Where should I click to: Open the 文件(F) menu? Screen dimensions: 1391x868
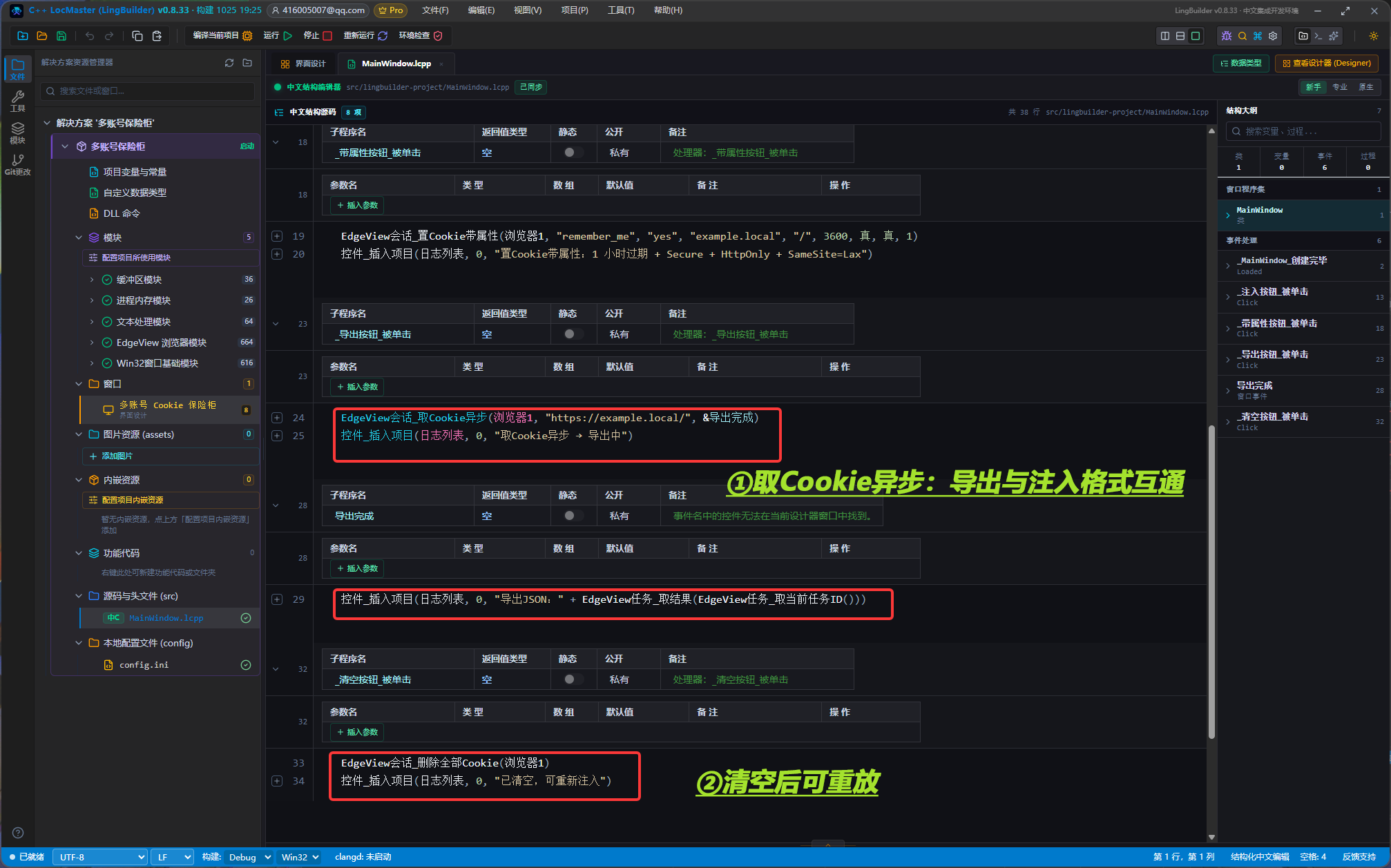(435, 10)
